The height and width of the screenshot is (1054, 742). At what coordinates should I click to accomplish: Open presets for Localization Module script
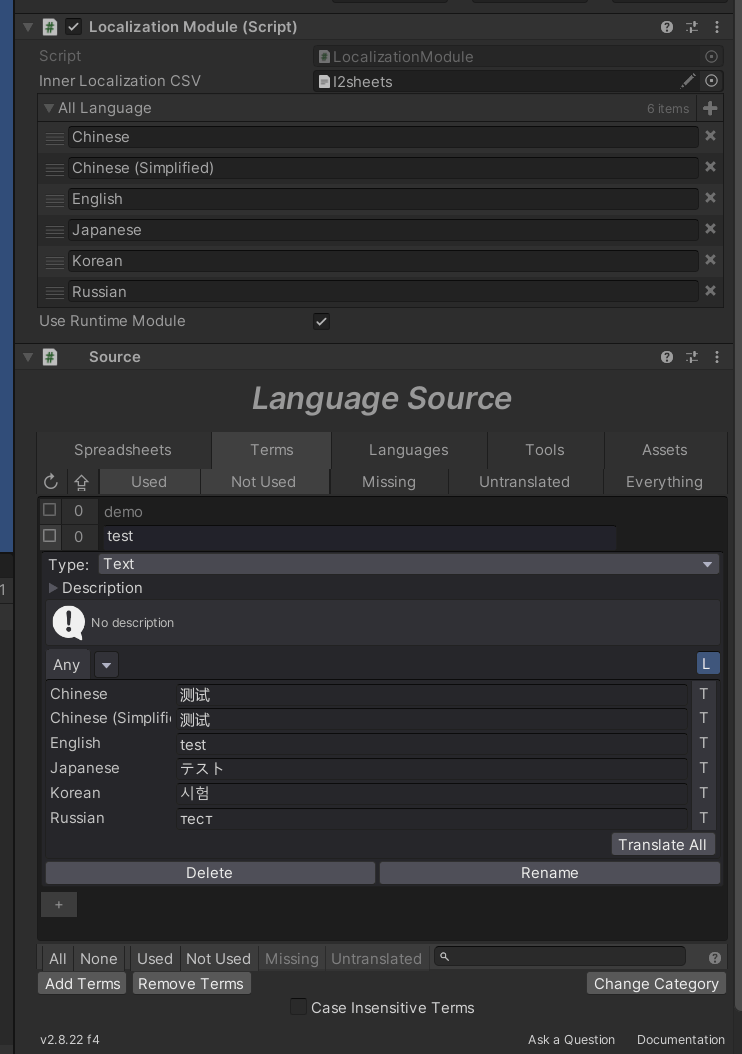point(692,27)
